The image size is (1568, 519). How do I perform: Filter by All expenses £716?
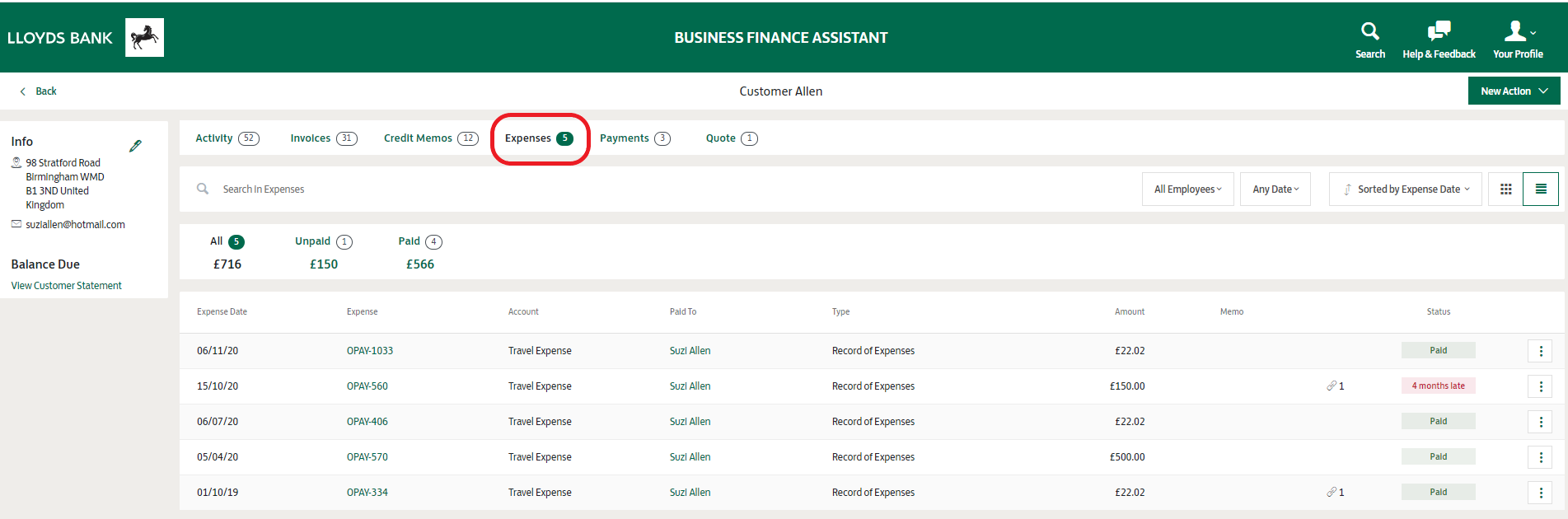coord(227,253)
